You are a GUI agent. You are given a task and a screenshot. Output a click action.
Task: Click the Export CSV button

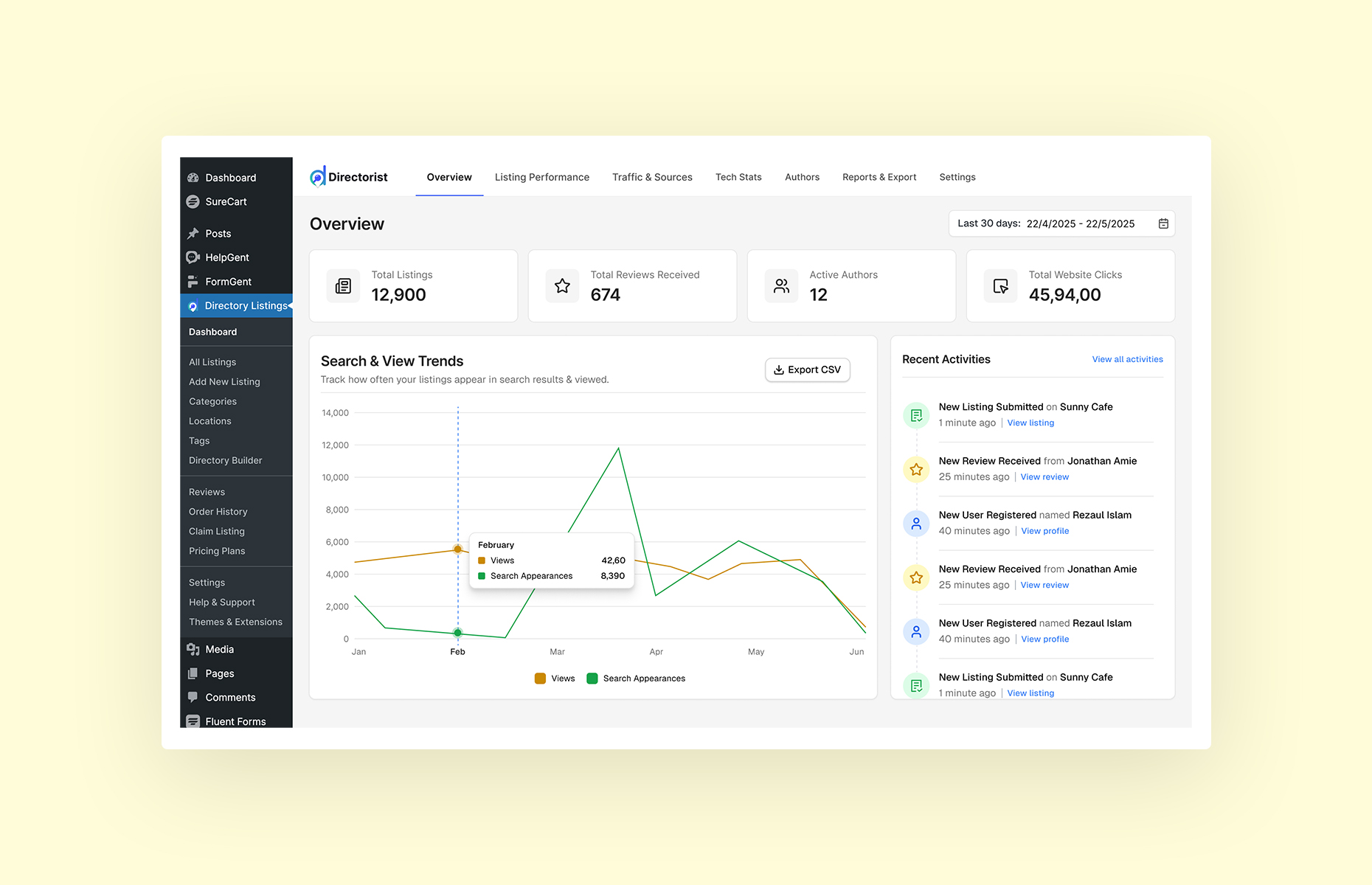807,369
